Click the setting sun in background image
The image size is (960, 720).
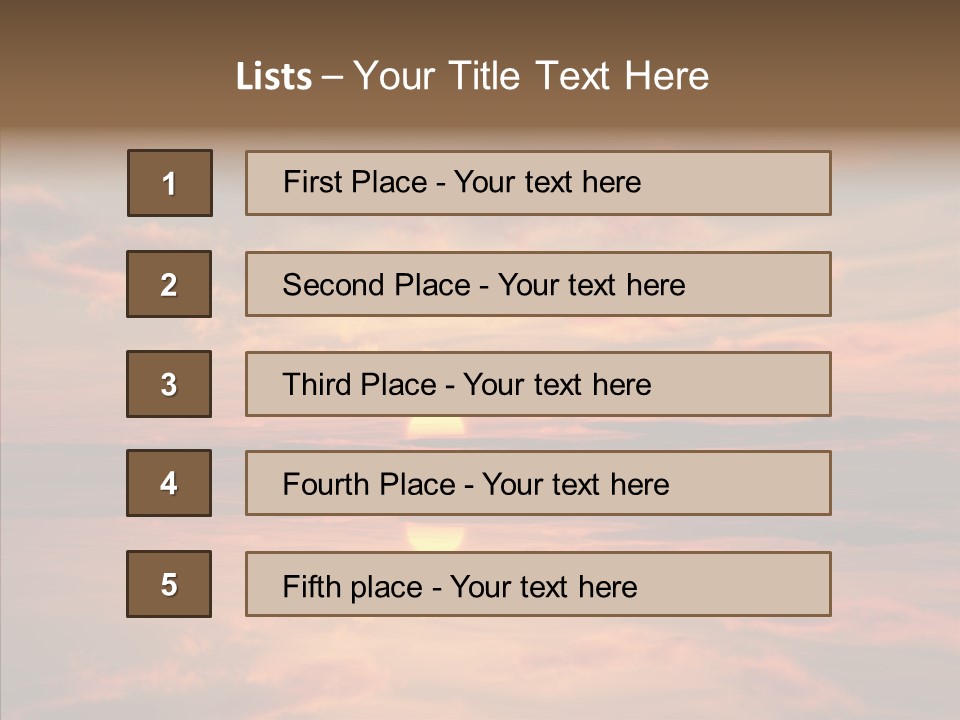click(x=436, y=428)
